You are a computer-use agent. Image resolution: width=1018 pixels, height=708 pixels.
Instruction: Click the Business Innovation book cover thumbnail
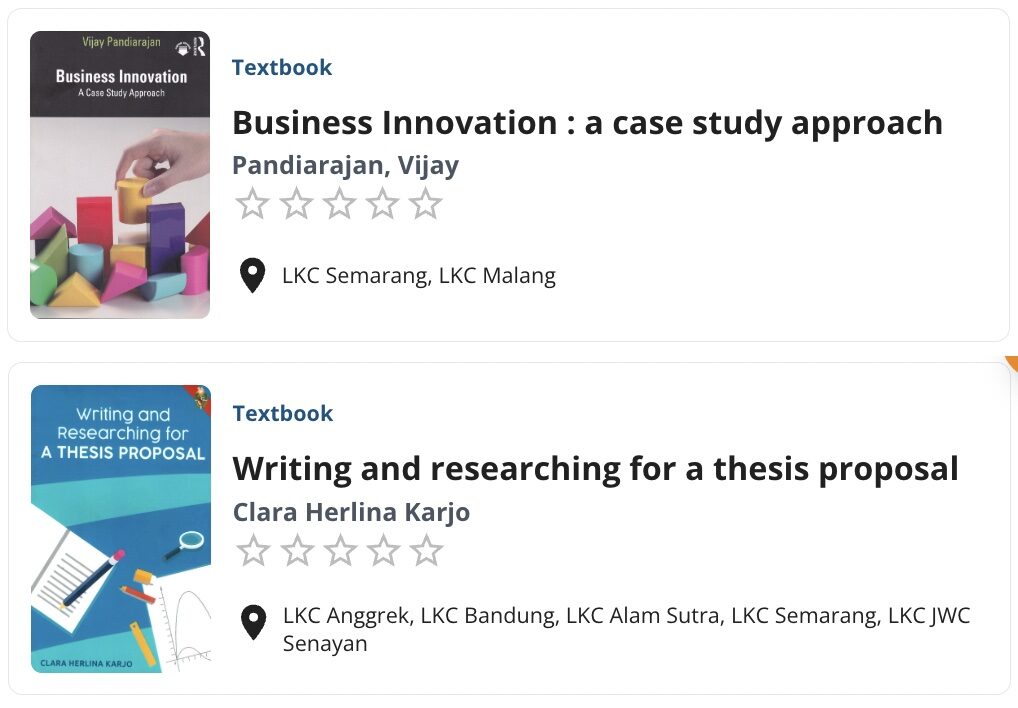tap(120, 175)
